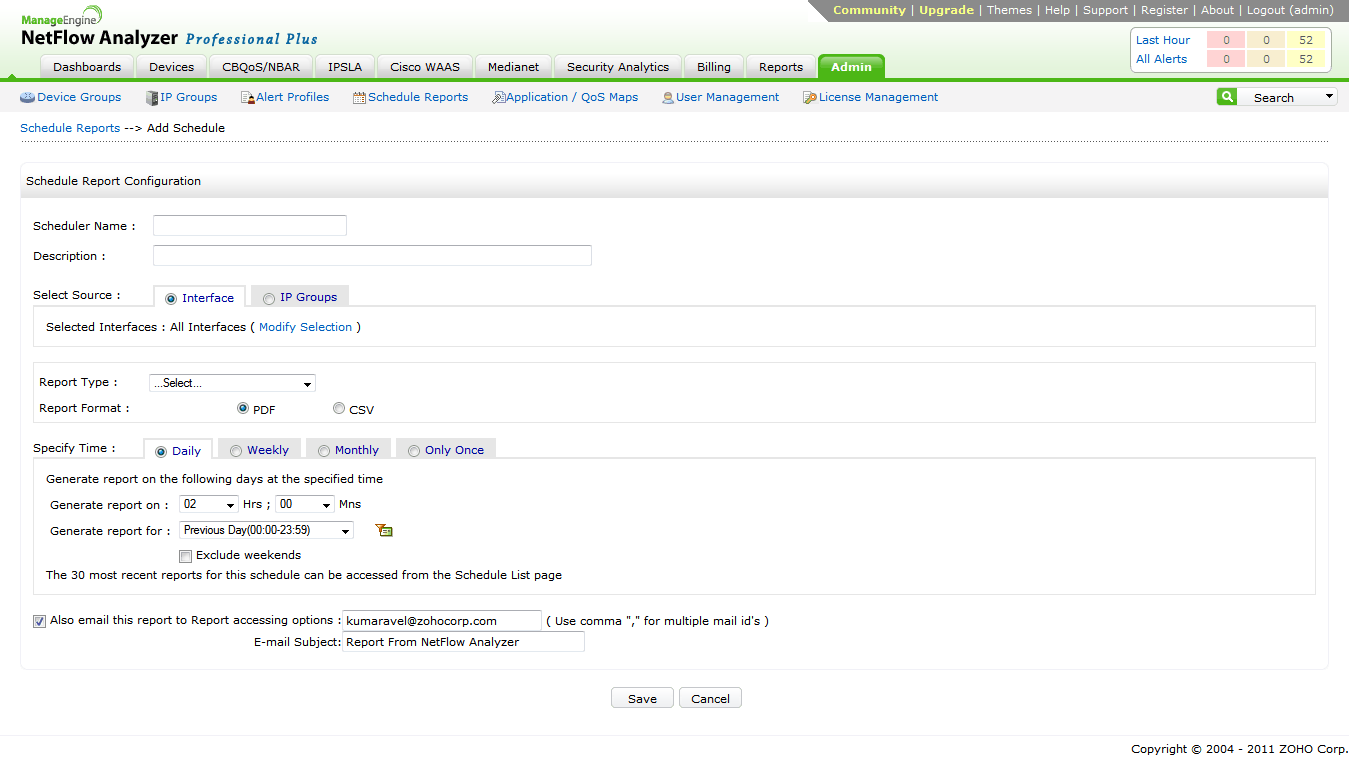The width and height of the screenshot is (1349, 760).
Task: Click the Scheduler Name input field
Action: [x=250, y=225]
